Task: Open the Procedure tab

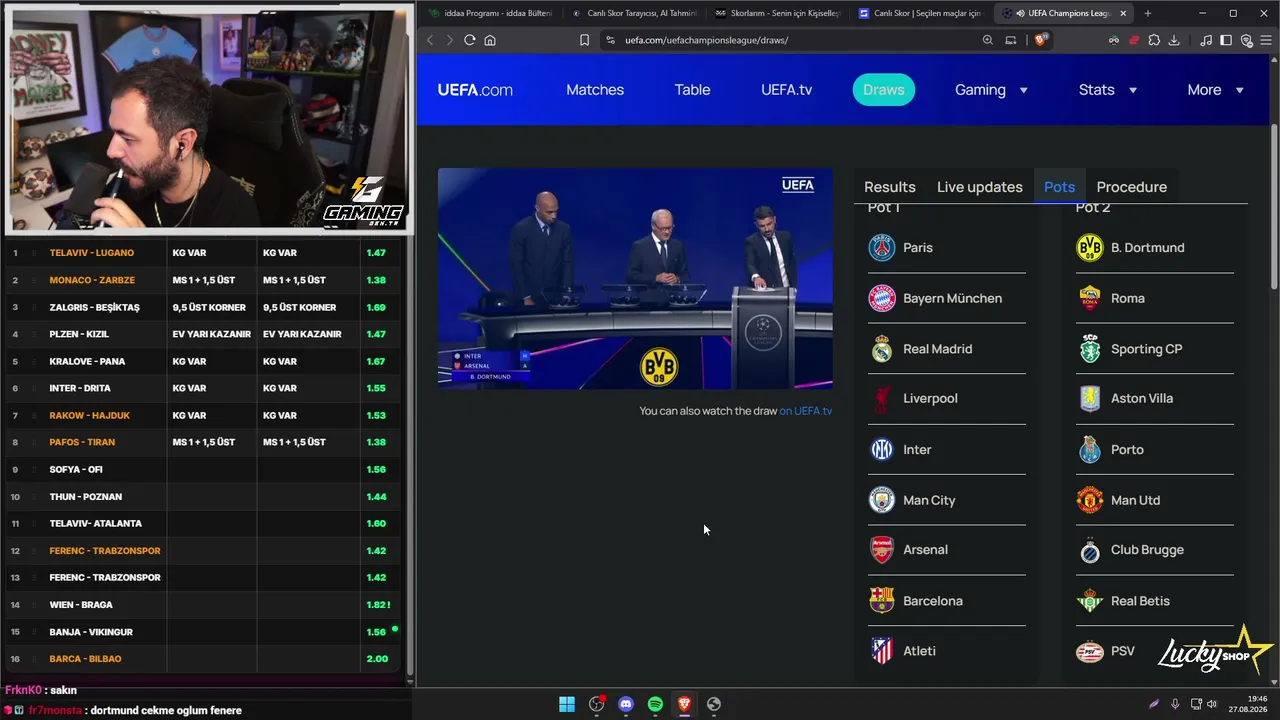Action: click(1132, 187)
